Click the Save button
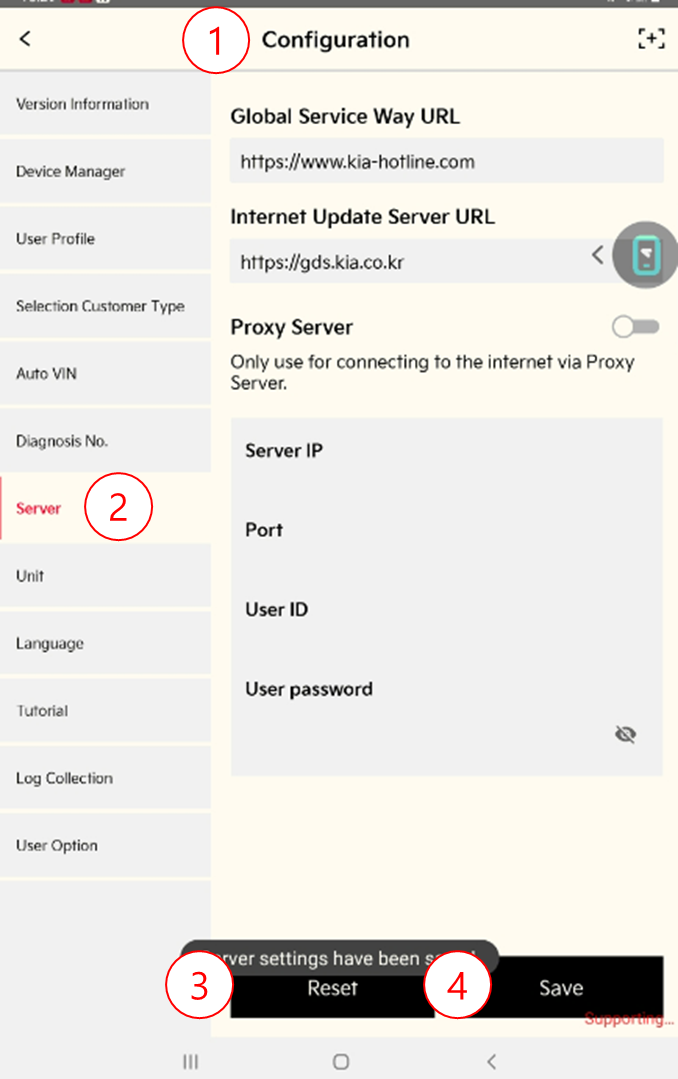Screen dimensions: 678x1079 pos(561,988)
